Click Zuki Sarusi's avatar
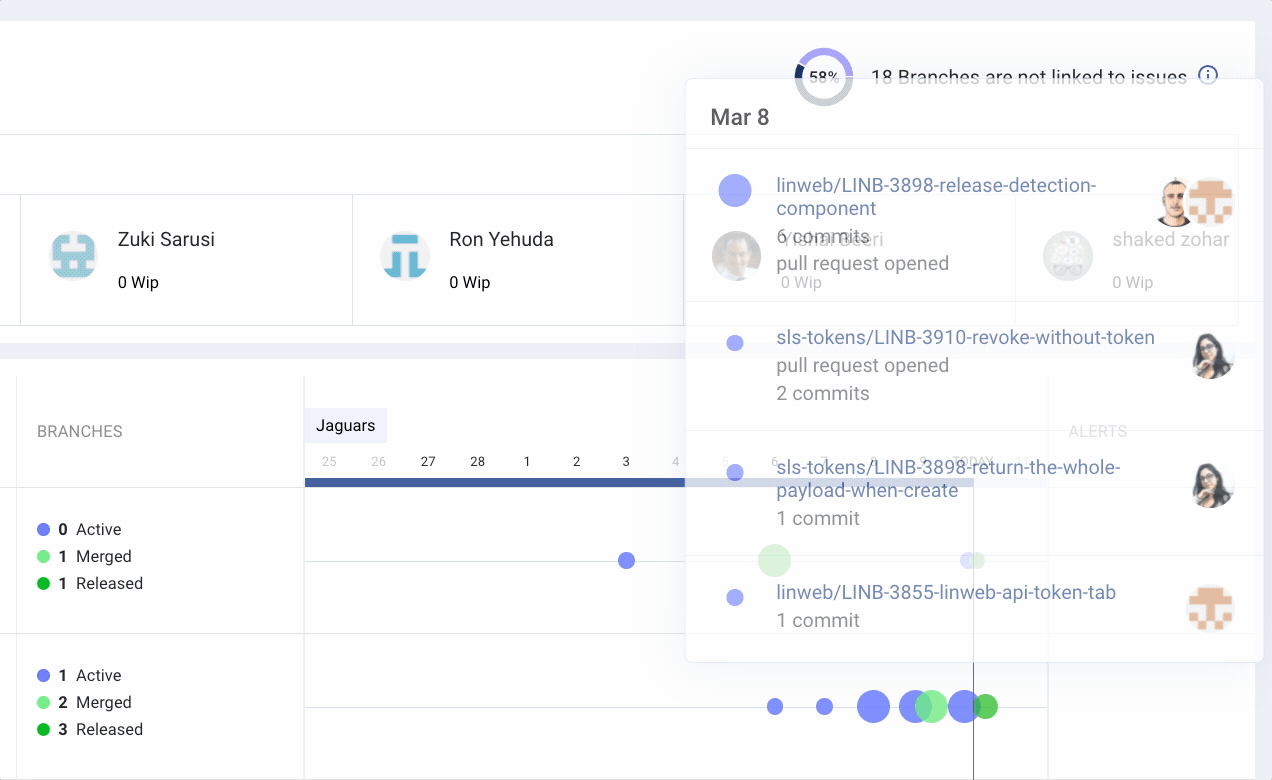The width and height of the screenshot is (1272, 780). (74, 256)
